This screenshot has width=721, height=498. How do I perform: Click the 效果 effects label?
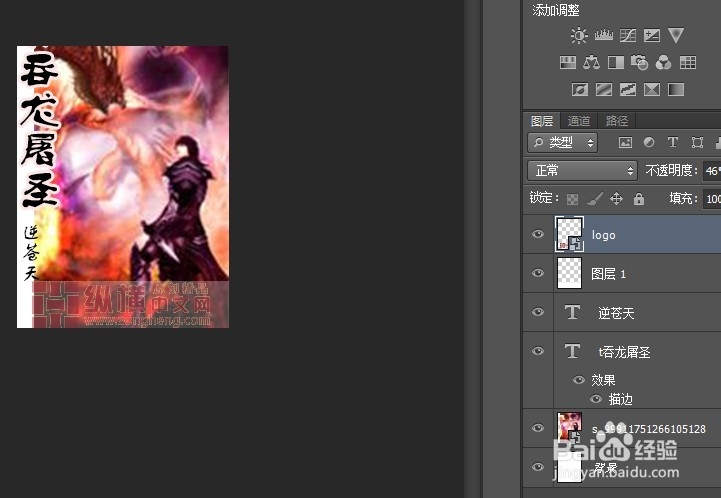603,380
